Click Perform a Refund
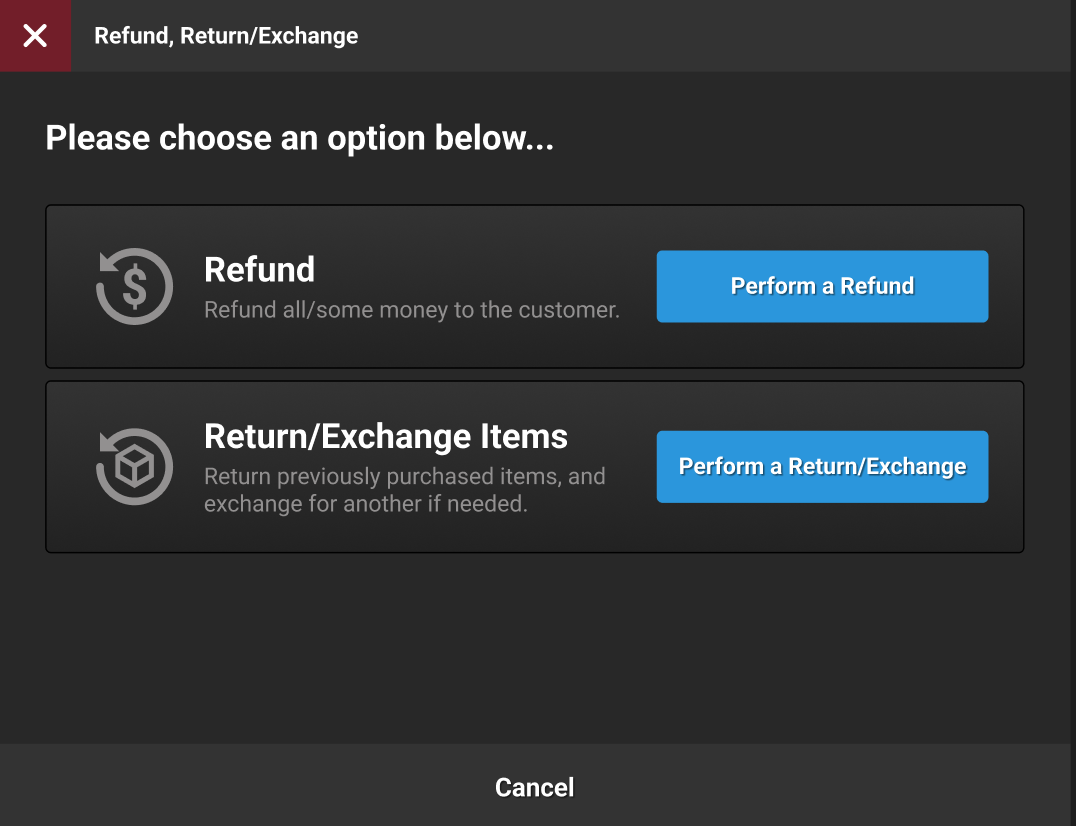The width and height of the screenshot is (1076, 826). (822, 286)
